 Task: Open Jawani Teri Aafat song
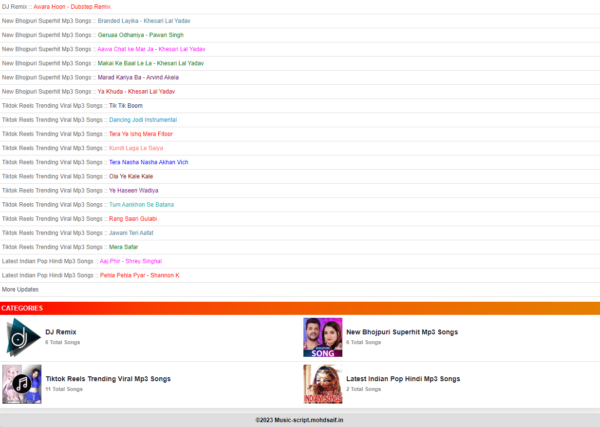point(131,233)
